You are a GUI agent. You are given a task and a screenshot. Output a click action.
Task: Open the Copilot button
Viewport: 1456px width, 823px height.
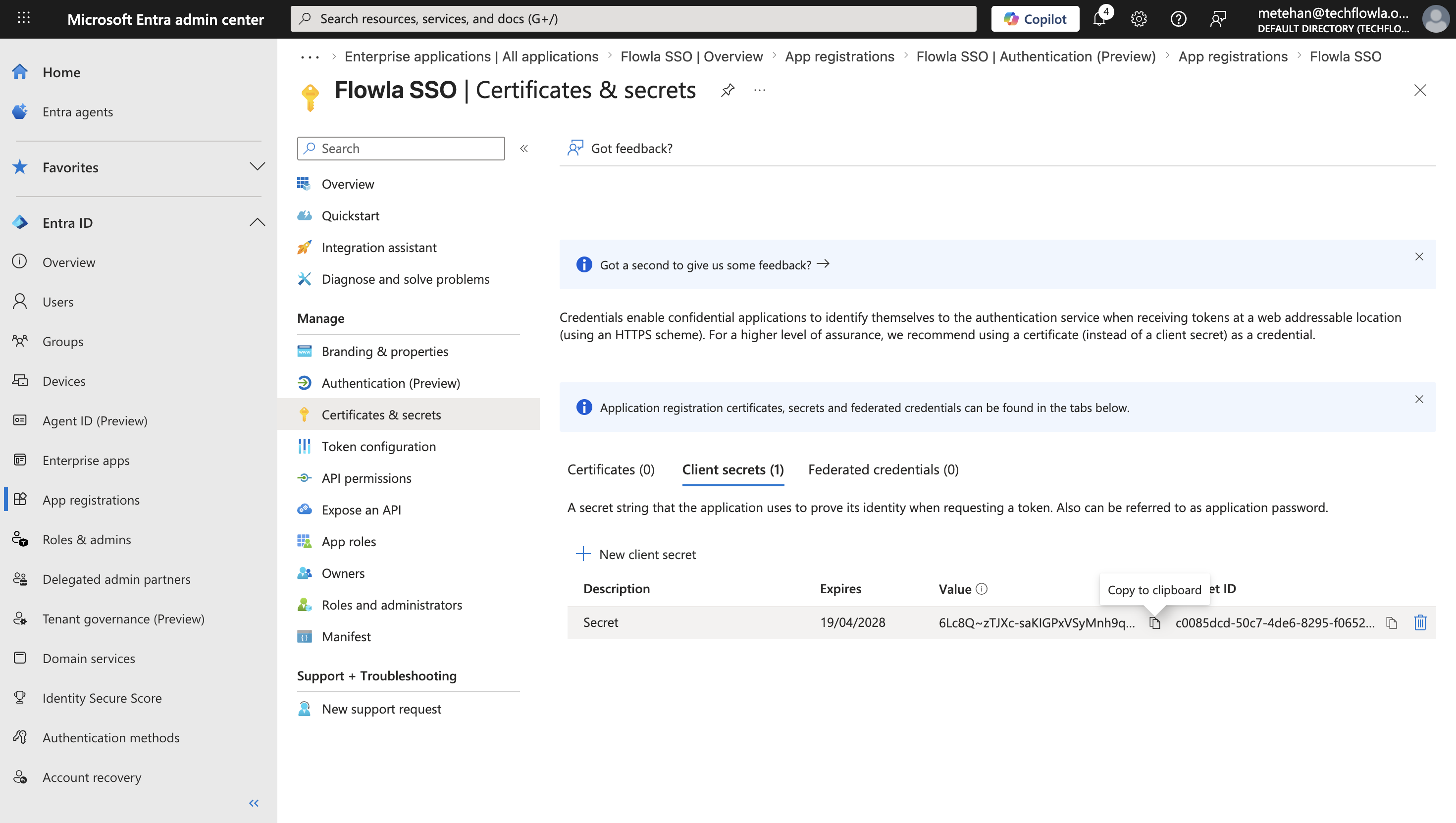pos(1035,19)
